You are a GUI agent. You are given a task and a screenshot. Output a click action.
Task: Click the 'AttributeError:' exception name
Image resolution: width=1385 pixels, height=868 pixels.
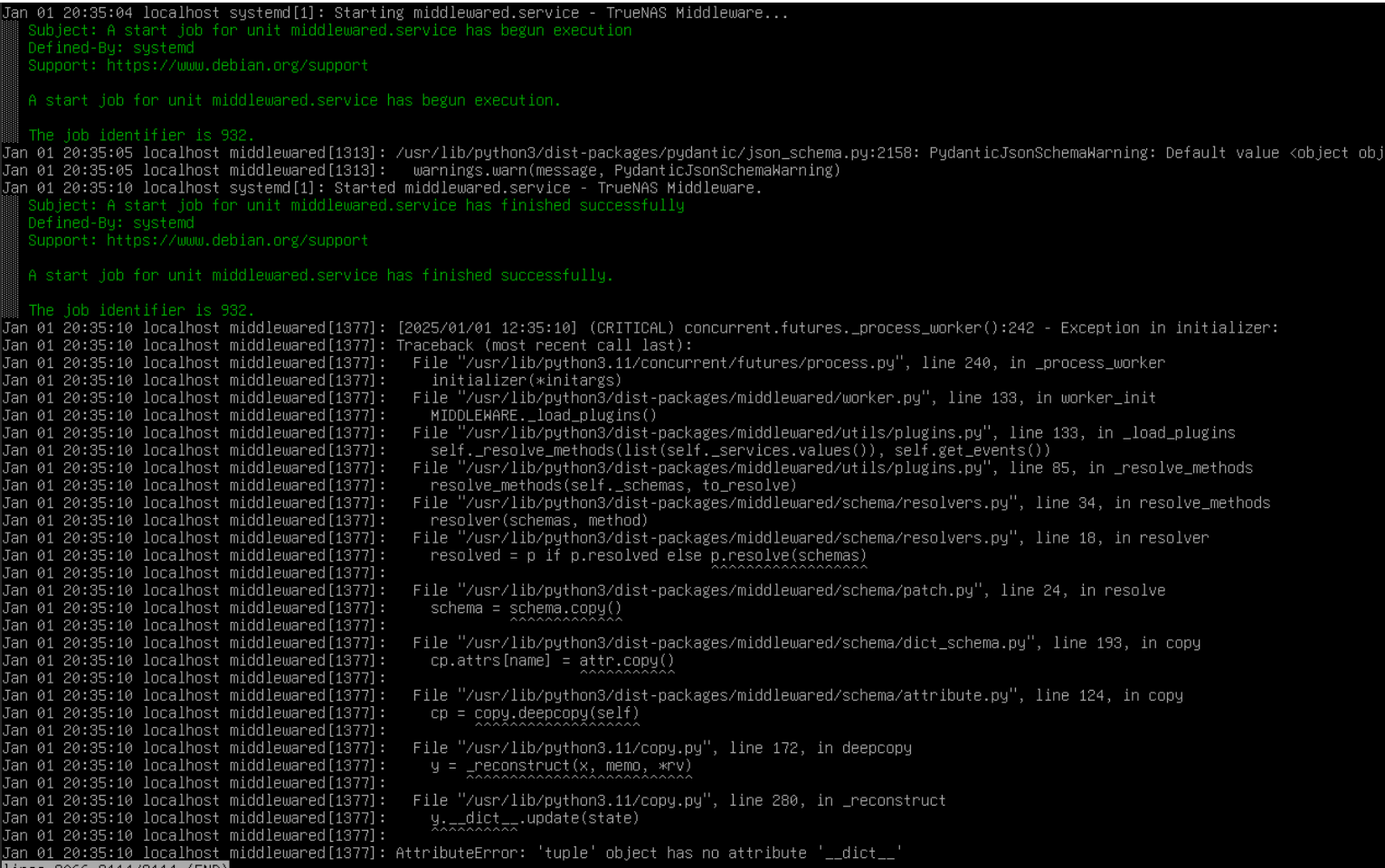tap(460, 853)
